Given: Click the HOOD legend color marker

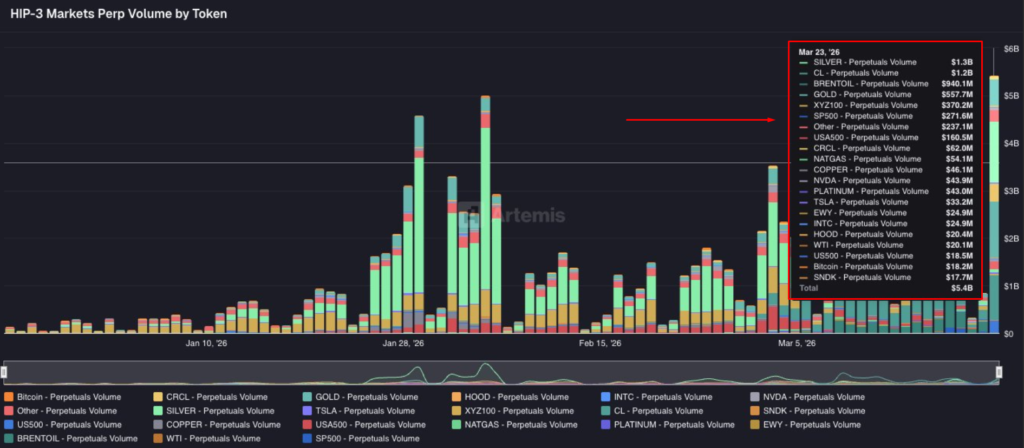Looking at the screenshot, I should point(456,397).
